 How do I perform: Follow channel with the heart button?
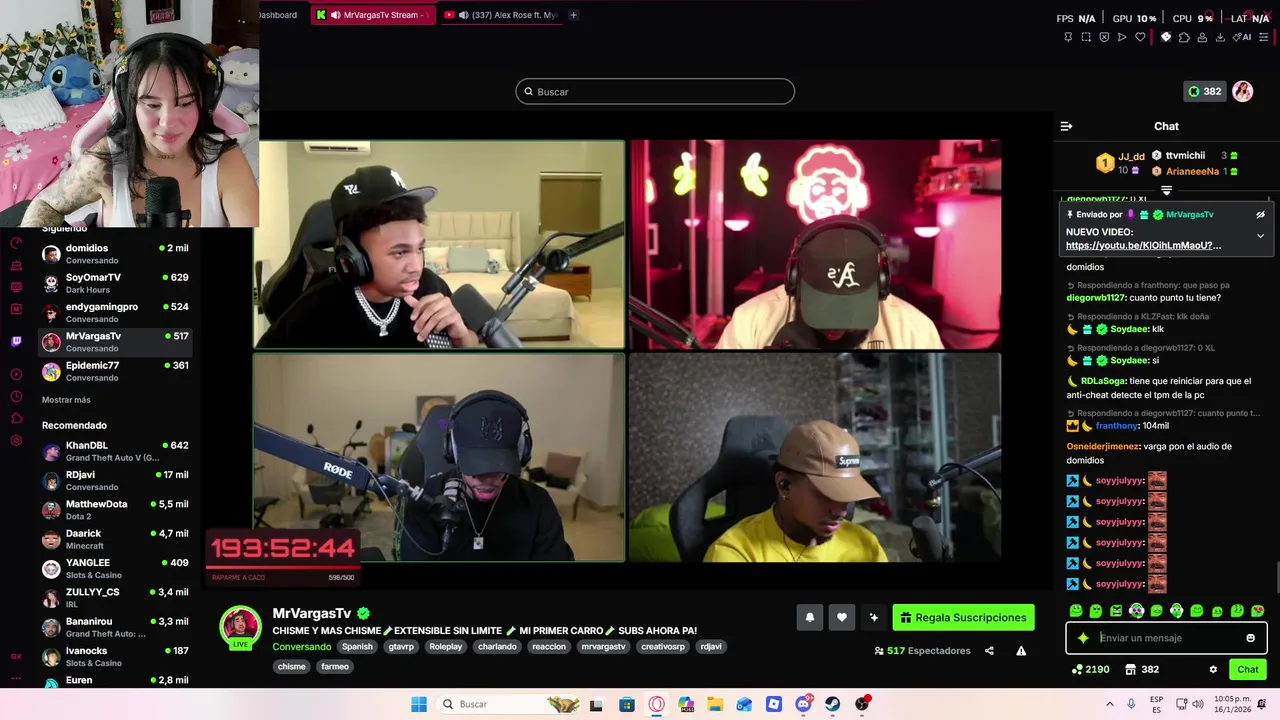click(842, 617)
